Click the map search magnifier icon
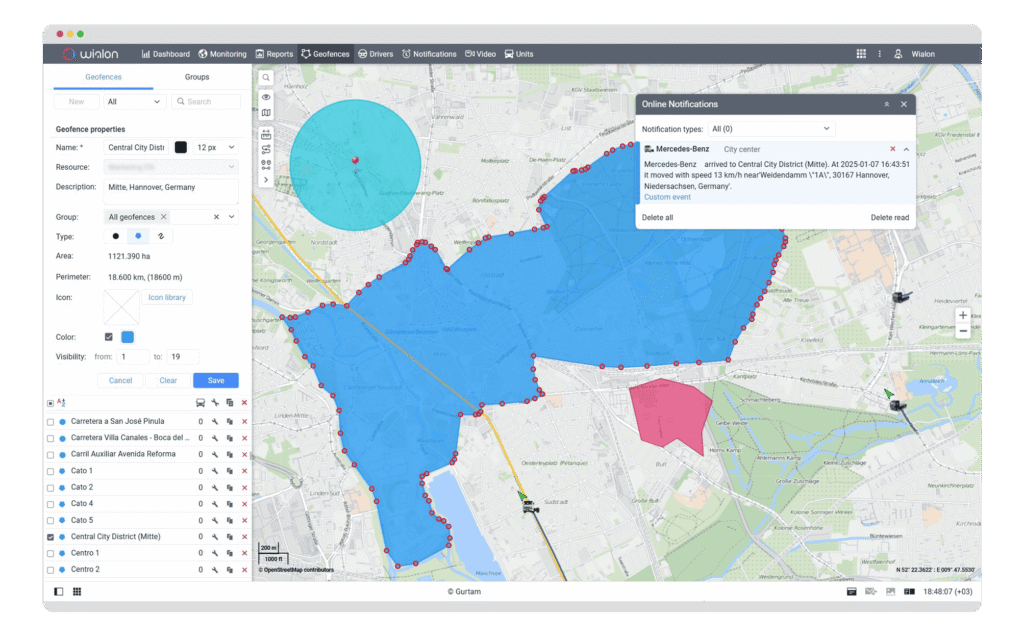Viewport: 1024px width, 643px height. click(266, 77)
